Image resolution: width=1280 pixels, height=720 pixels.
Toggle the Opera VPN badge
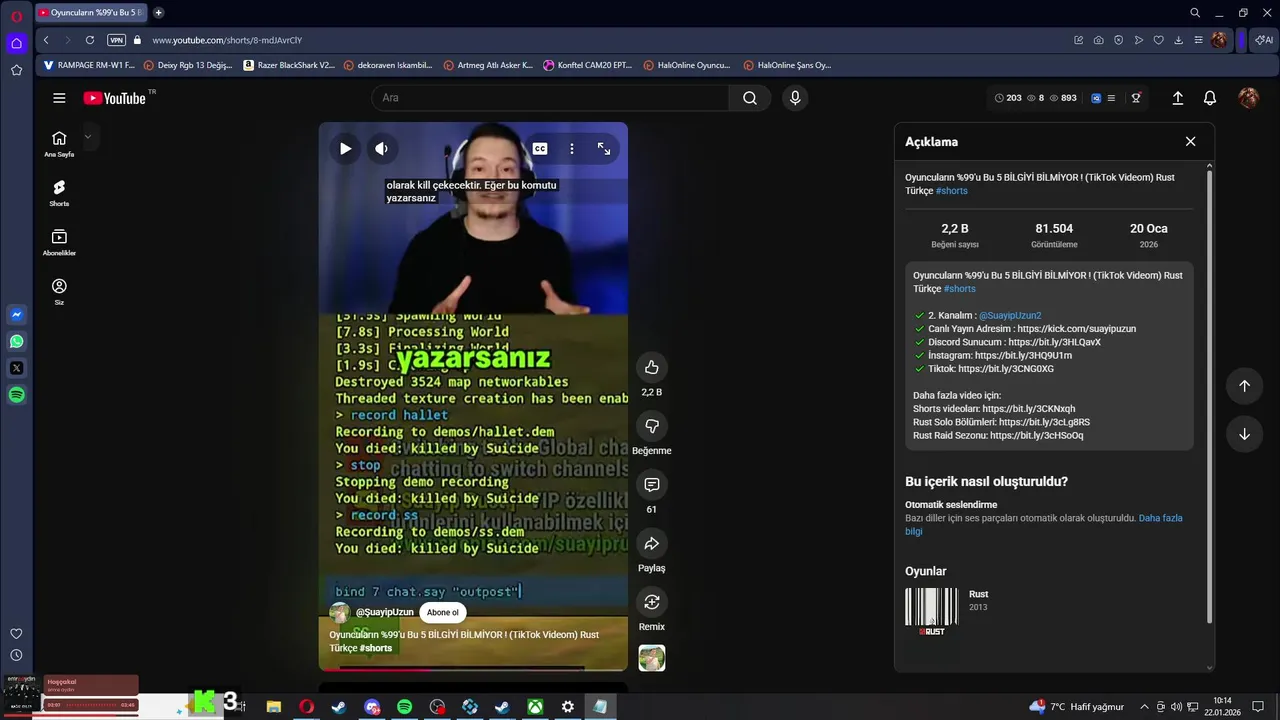(x=116, y=40)
